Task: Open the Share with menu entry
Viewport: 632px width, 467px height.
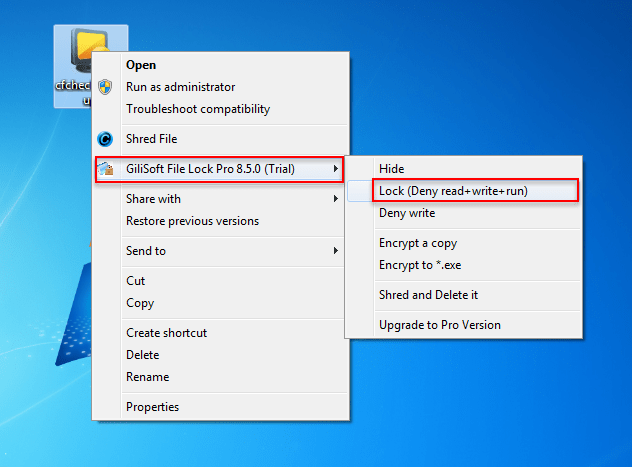Action: pyautogui.click(x=220, y=199)
